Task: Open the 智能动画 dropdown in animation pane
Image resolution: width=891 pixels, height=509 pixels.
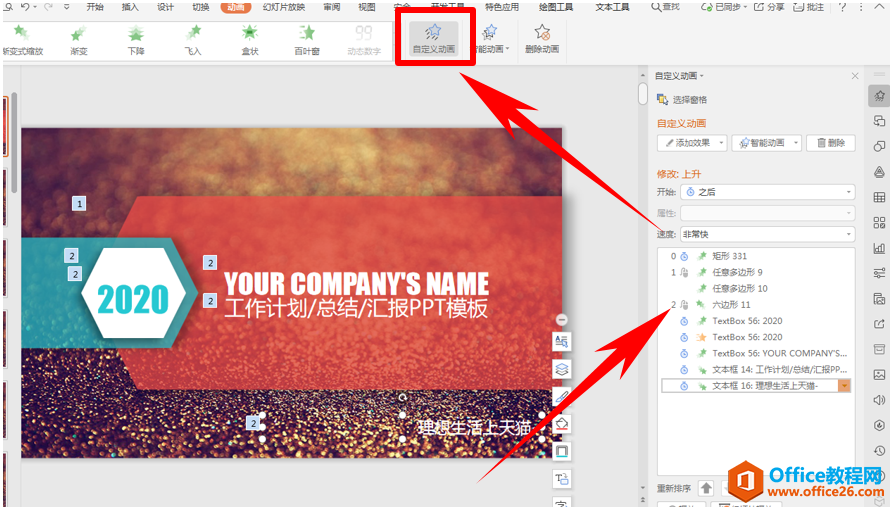Action: pyautogui.click(x=767, y=143)
